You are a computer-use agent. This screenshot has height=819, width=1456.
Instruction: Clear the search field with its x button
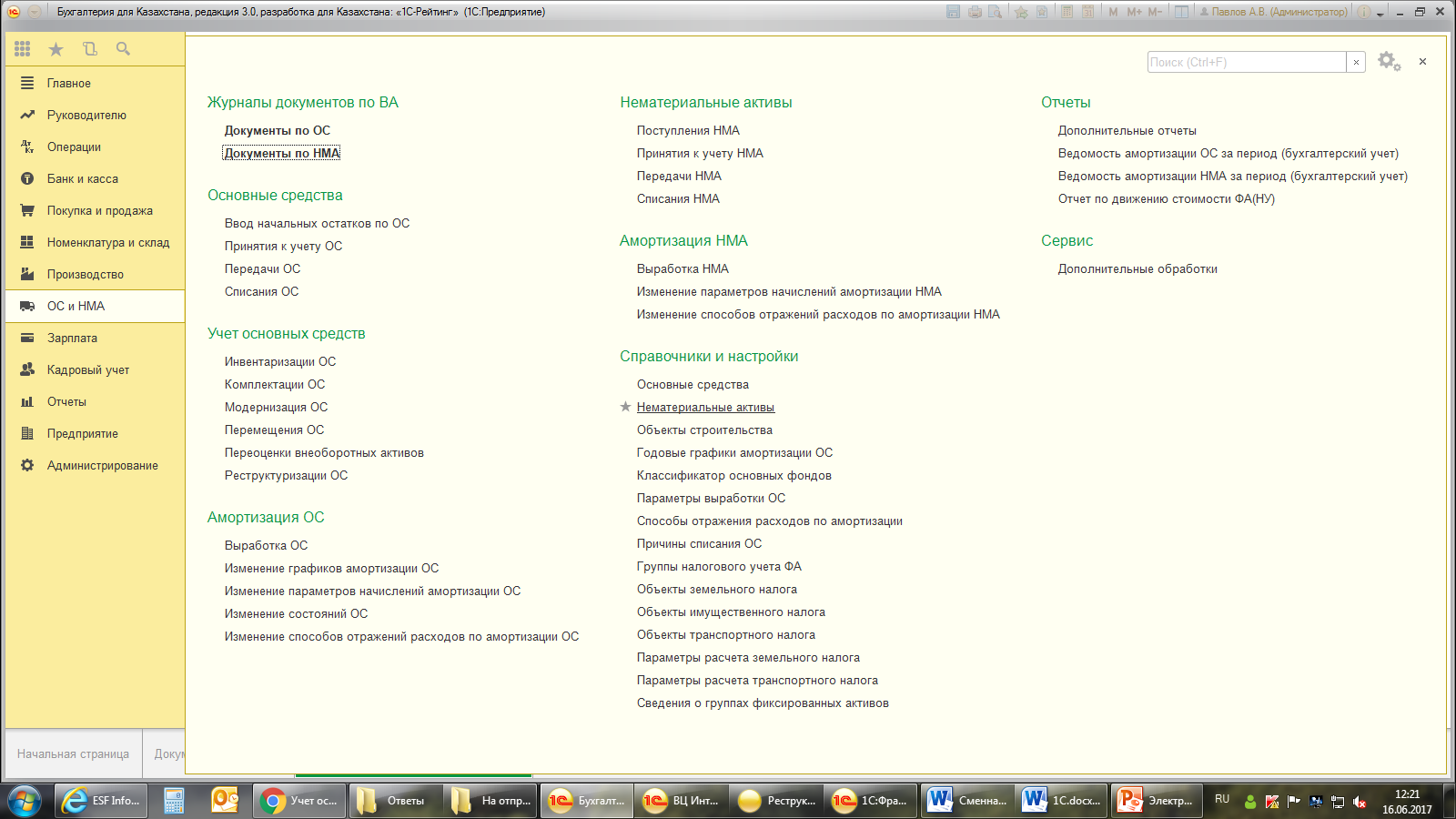click(x=1356, y=62)
